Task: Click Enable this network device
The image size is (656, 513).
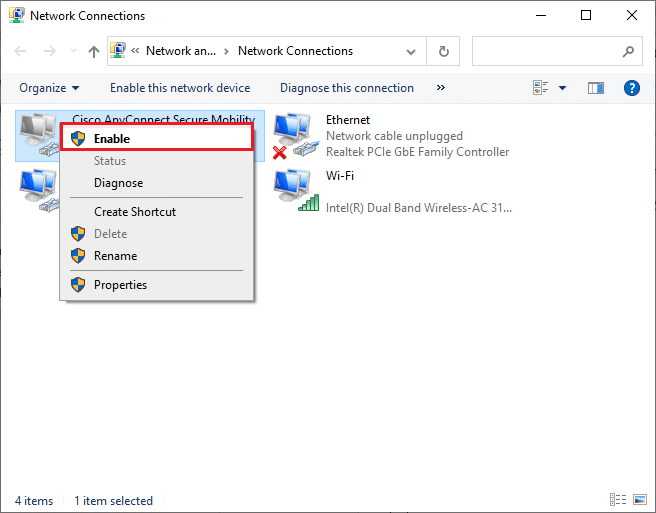Action: [x=180, y=88]
